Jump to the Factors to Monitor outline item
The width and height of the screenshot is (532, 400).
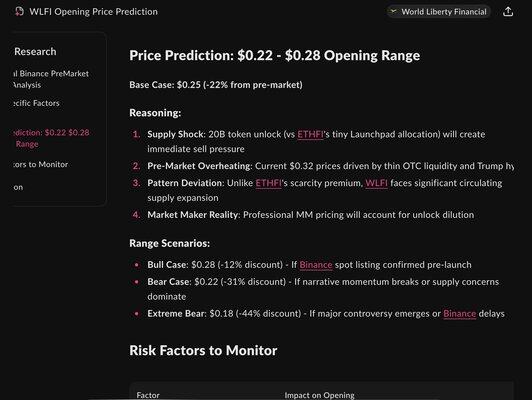(x=40, y=165)
